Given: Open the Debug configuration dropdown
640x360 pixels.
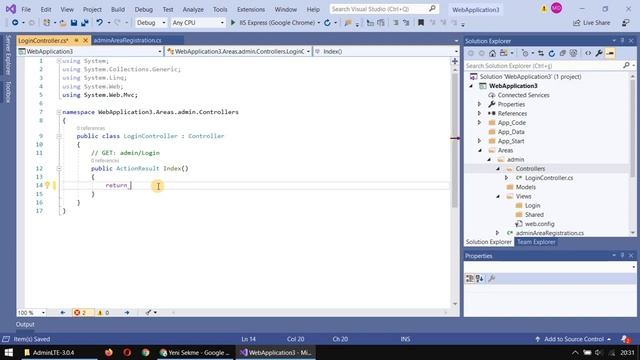Looking at the screenshot, I should 151,23.
